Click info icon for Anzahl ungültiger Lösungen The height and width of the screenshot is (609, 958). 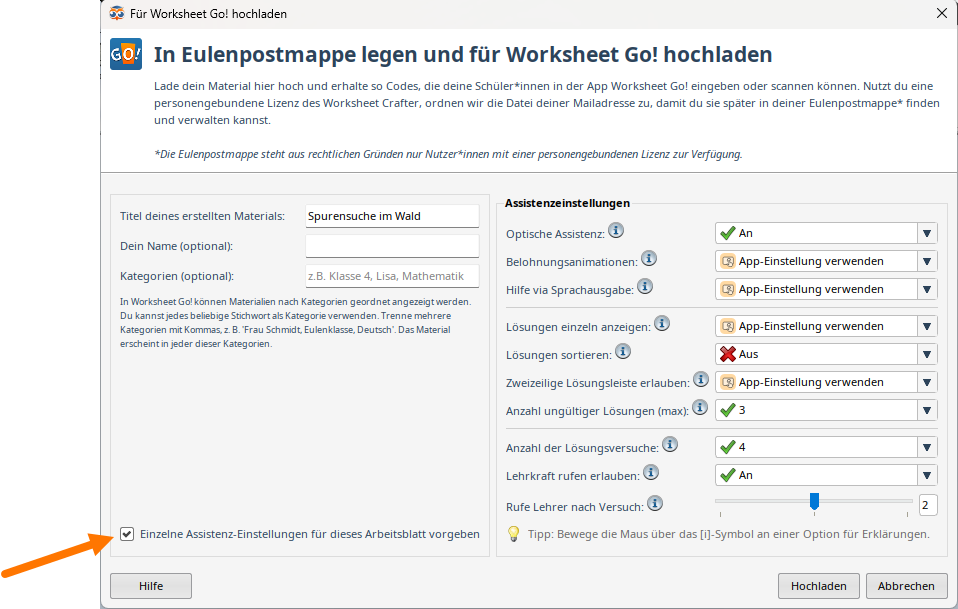(x=700, y=407)
